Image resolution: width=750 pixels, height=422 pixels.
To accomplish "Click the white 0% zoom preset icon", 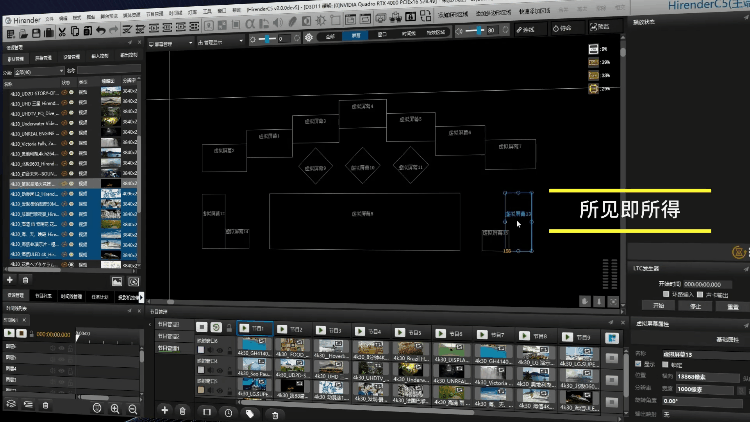I will click(x=594, y=49).
